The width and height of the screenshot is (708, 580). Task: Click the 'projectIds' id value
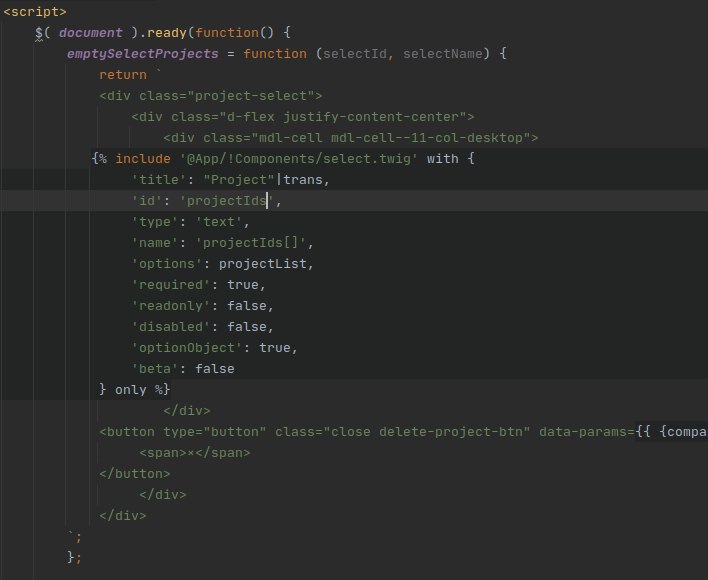(227, 201)
